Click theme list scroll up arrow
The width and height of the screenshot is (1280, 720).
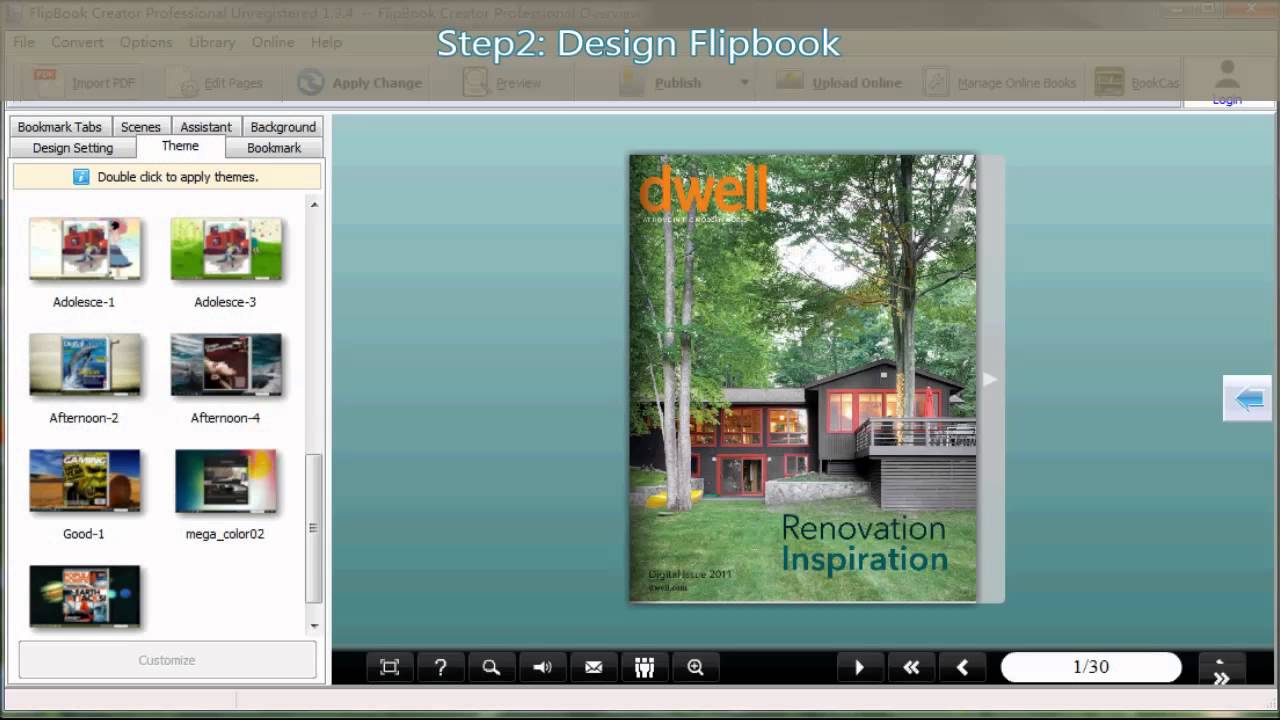coord(314,205)
